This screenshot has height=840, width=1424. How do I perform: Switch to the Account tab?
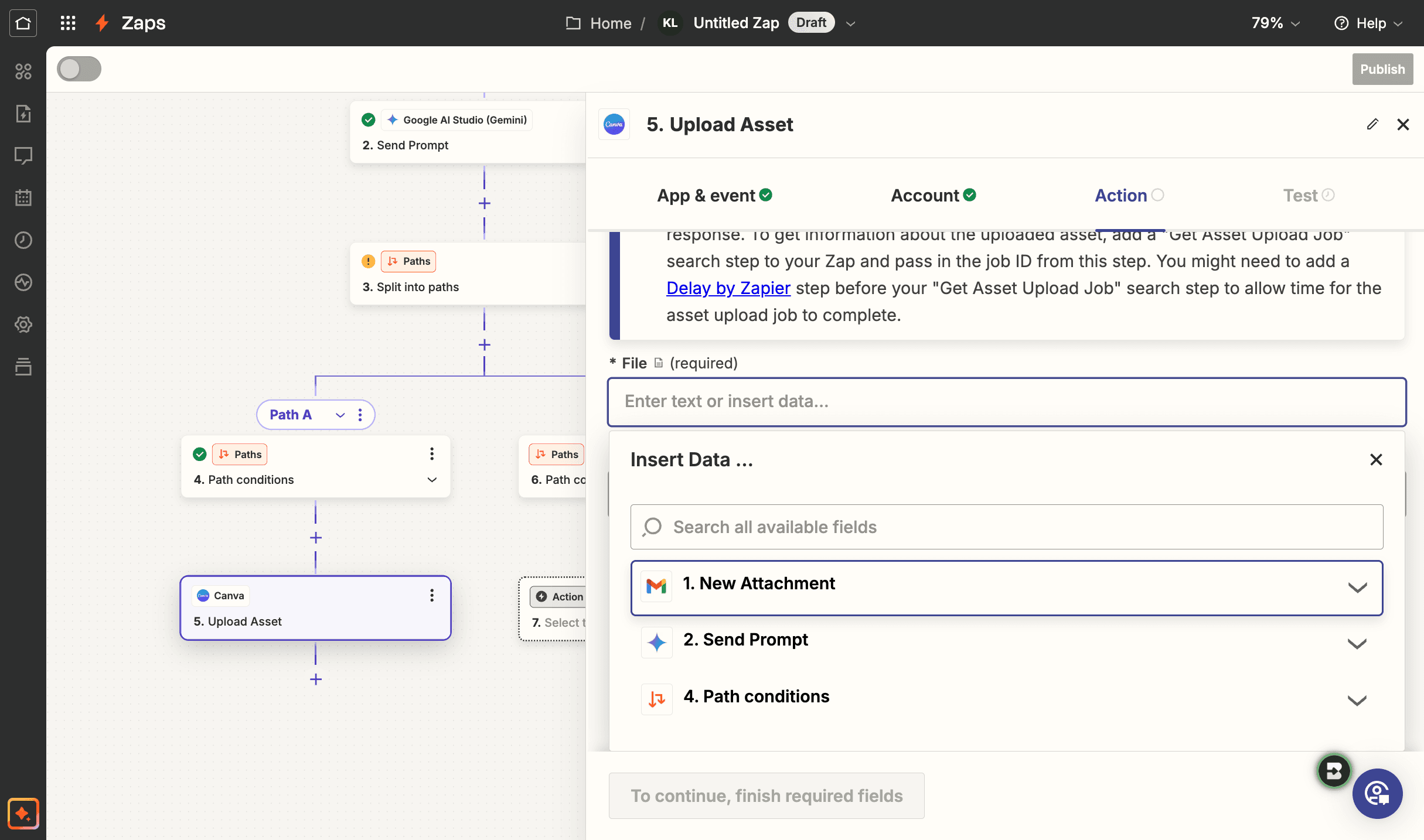933,196
